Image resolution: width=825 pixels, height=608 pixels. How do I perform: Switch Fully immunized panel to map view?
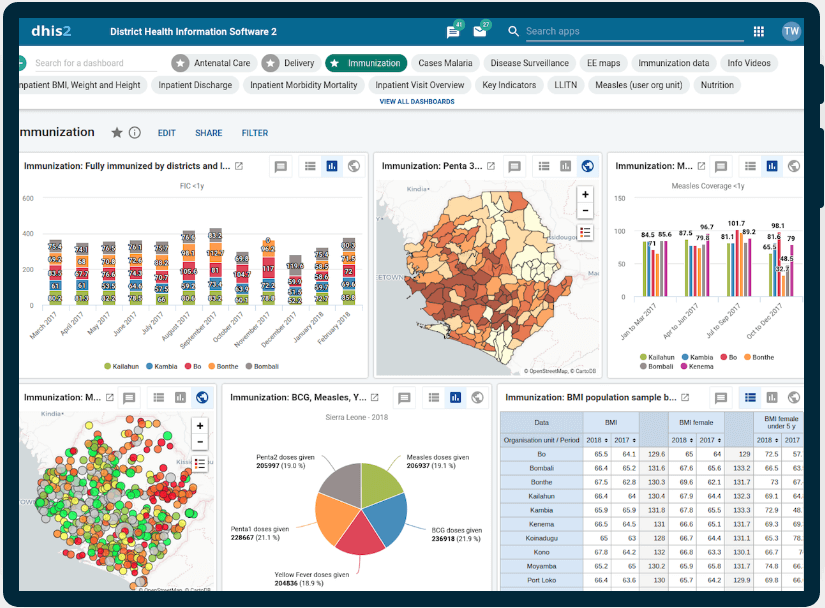[354, 166]
